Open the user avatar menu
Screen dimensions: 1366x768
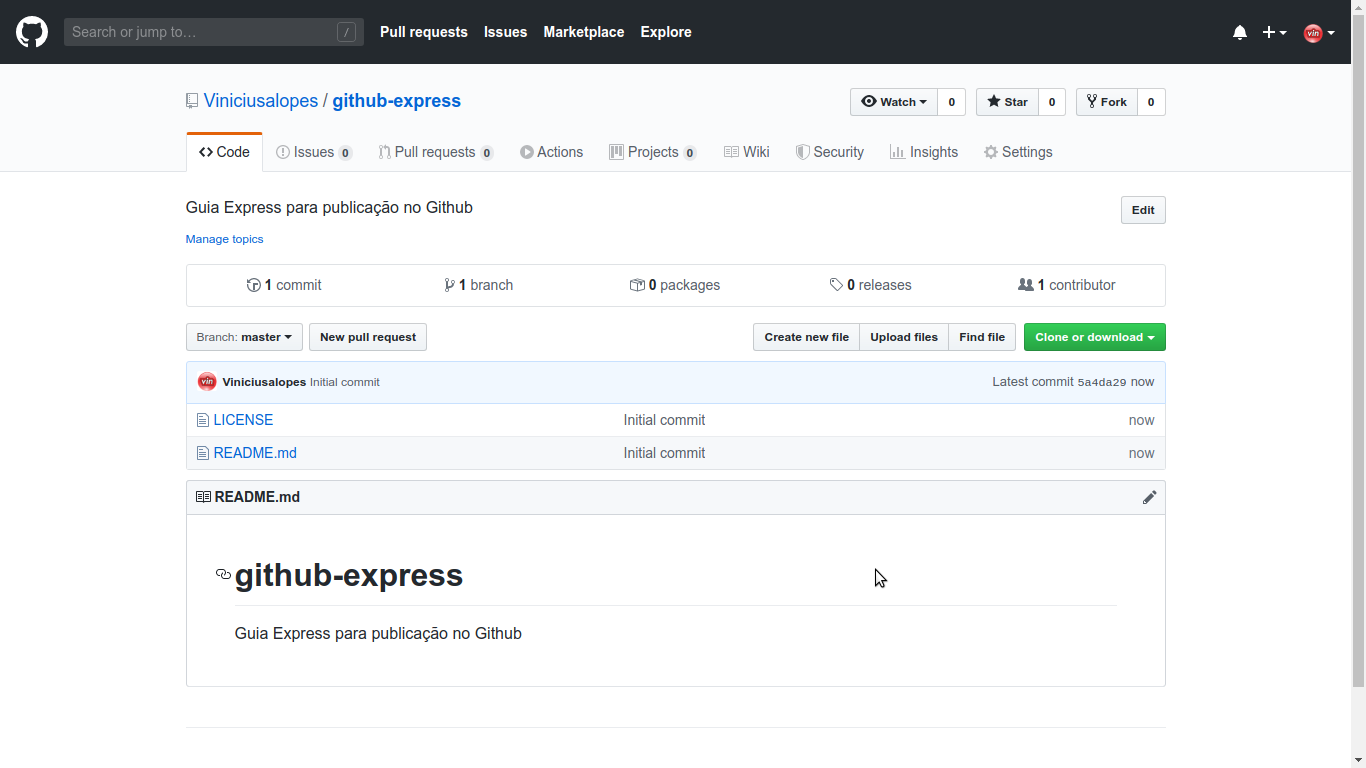1319,33
